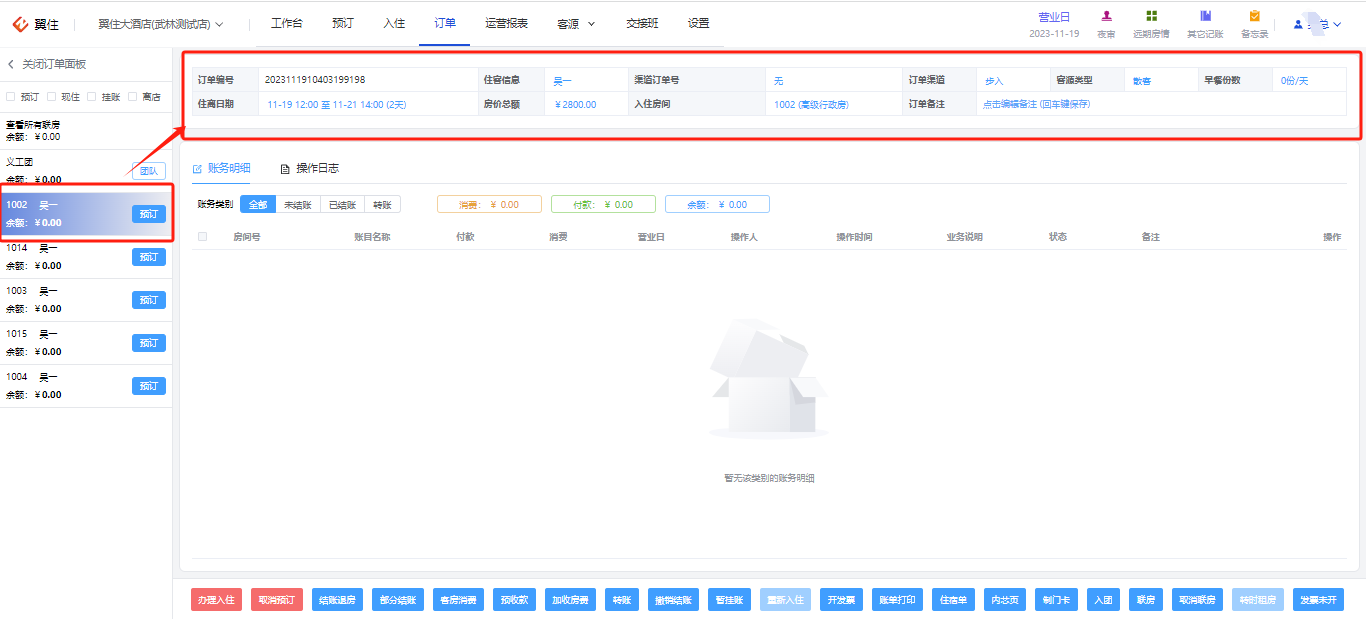
Task: Tick the 挂账 filter checkbox
Action: pyautogui.click(x=91, y=97)
